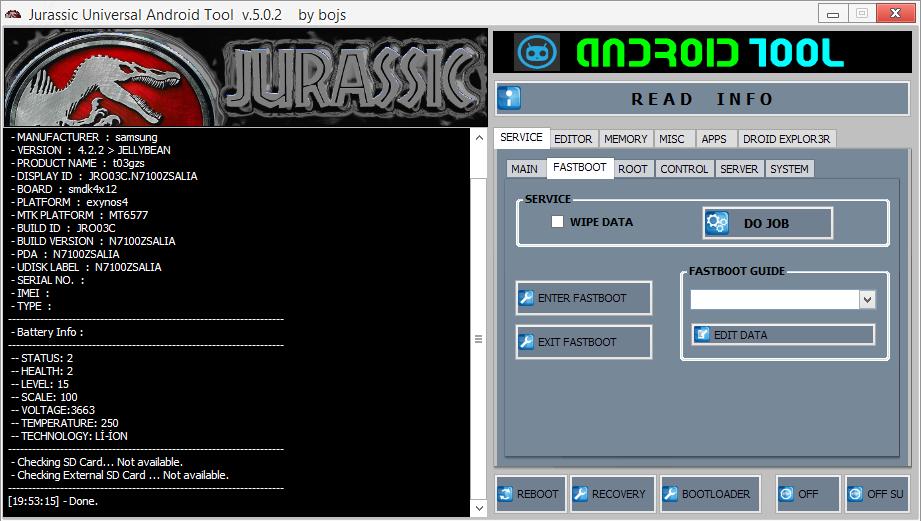Screen dimensions: 921x521
Task: Open the MEMORY tab
Action: (x=626, y=139)
